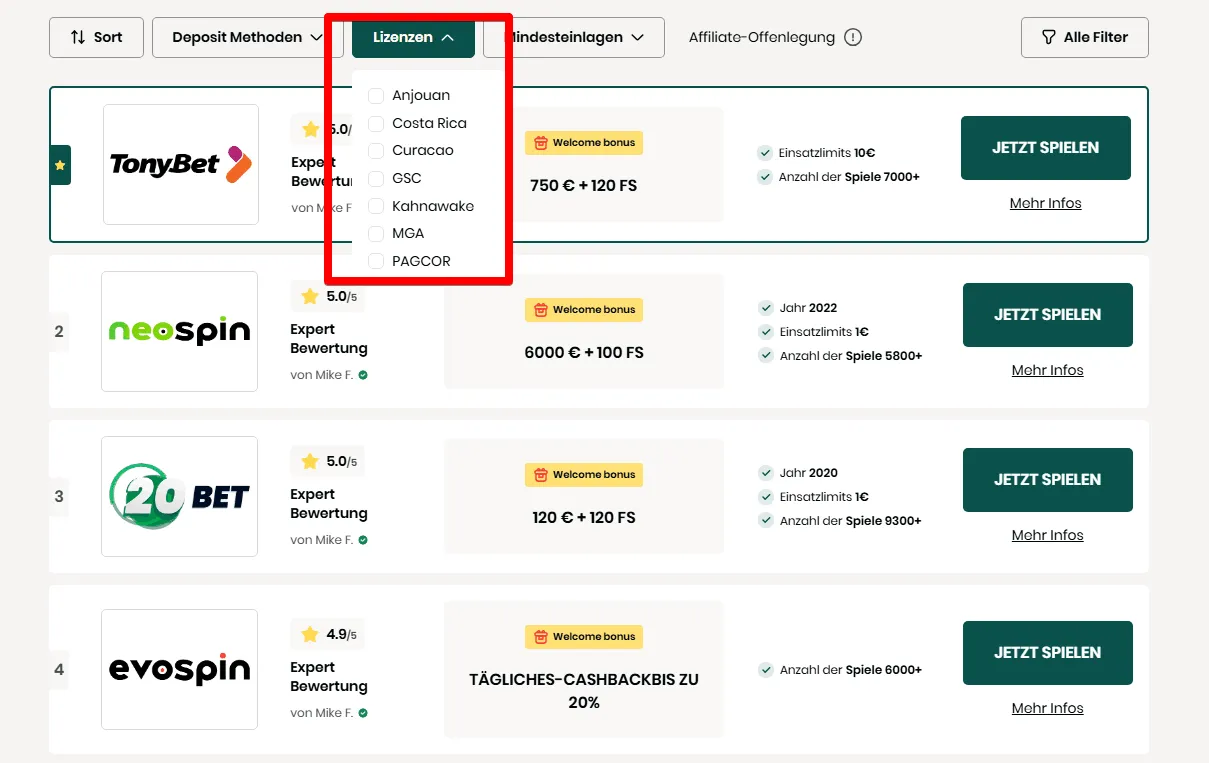Click JETZT SPIELEN for TonyBet
The height and width of the screenshot is (763, 1209).
tap(1046, 148)
